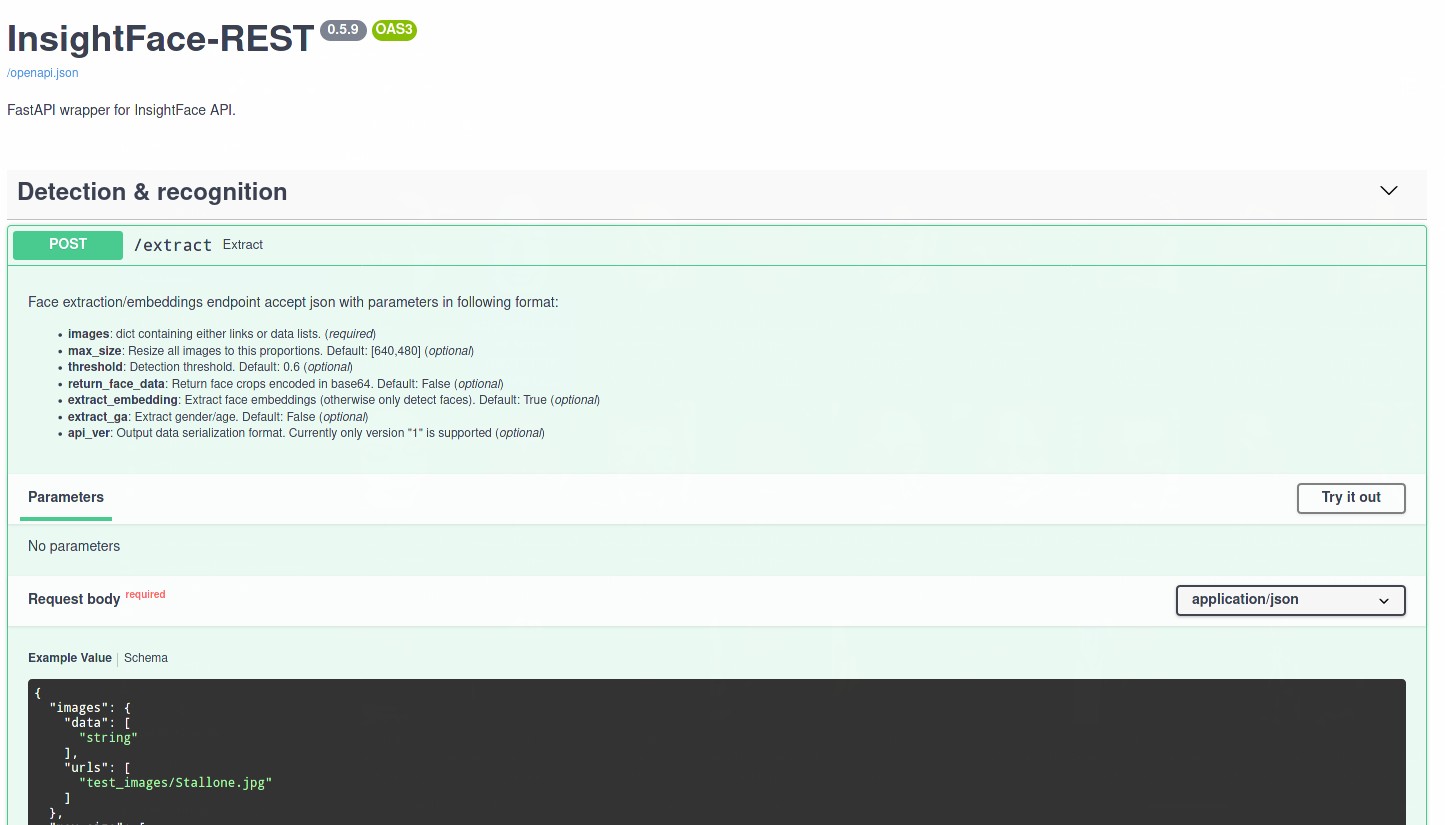Click the "data" key in example JSON
This screenshot has width=1445, height=825.
[x=86, y=722]
